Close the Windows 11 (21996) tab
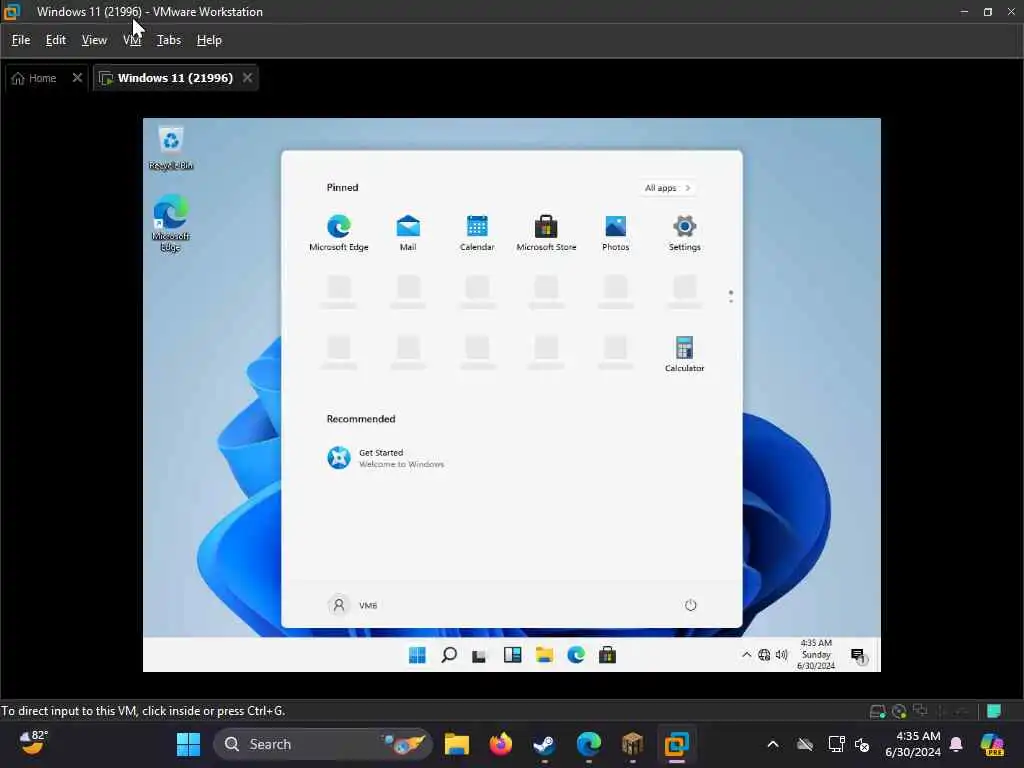 tap(248, 78)
